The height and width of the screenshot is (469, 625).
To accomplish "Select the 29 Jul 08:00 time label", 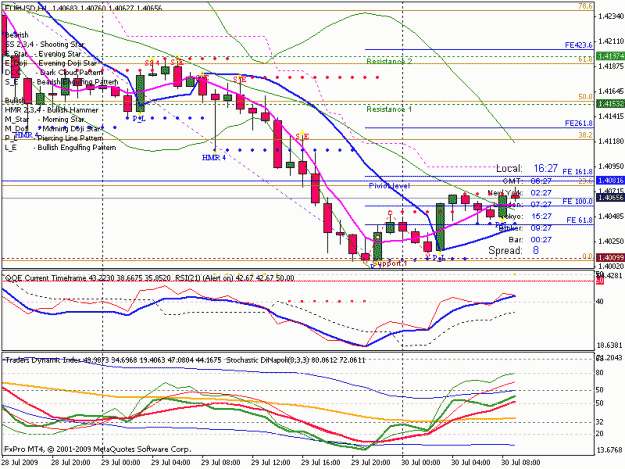I will (x=221, y=462).
